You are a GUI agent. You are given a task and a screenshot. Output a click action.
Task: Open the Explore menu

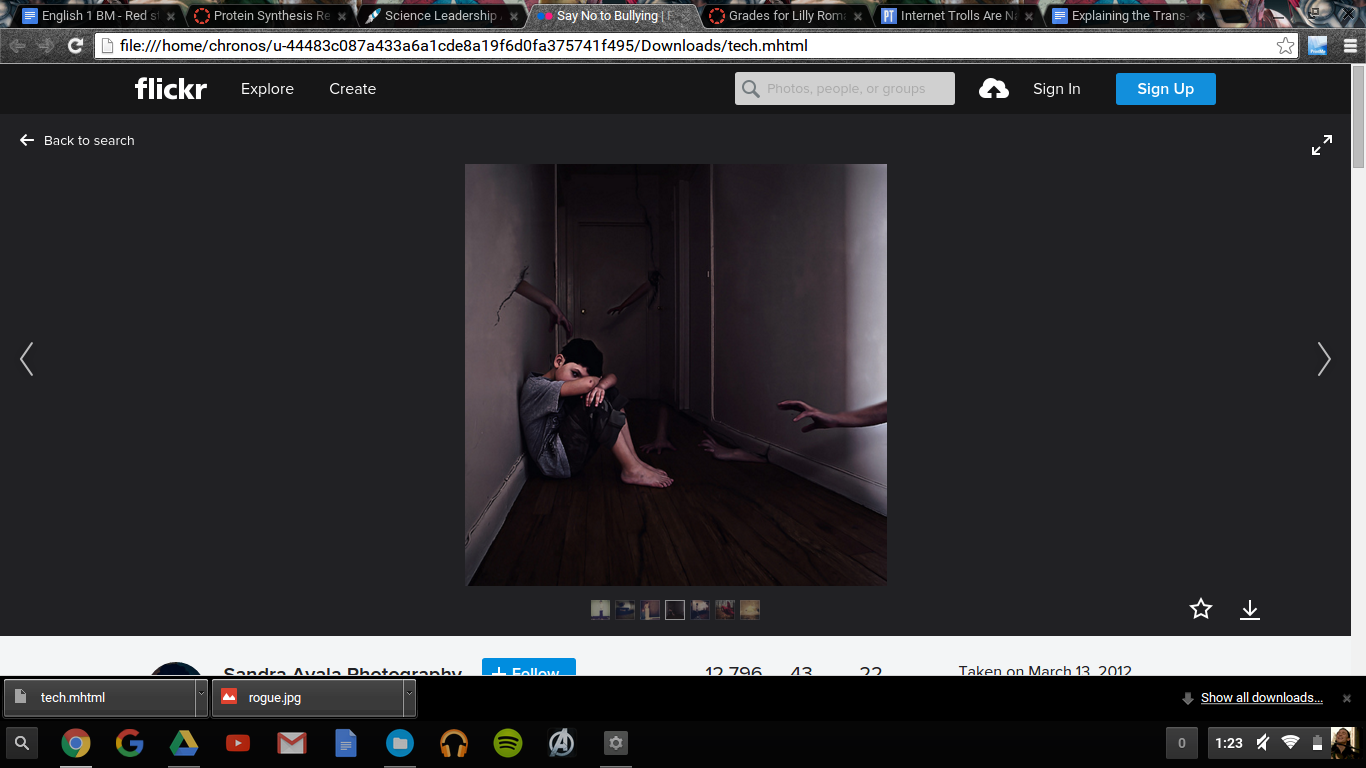(x=267, y=89)
